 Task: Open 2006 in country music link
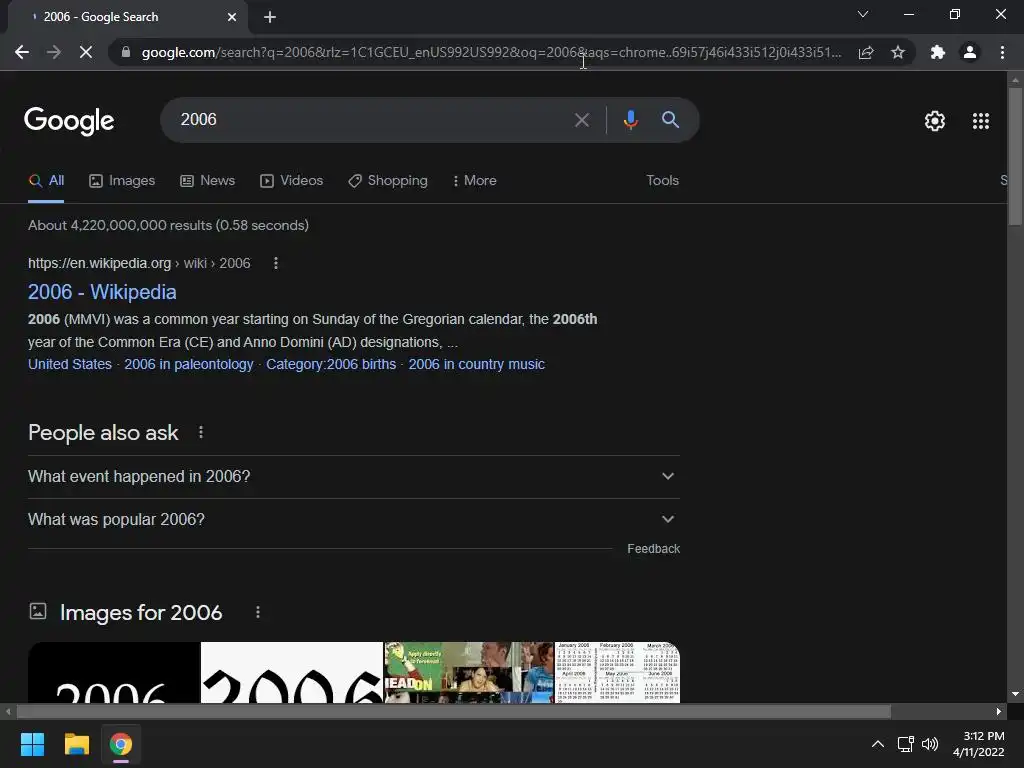476,364
